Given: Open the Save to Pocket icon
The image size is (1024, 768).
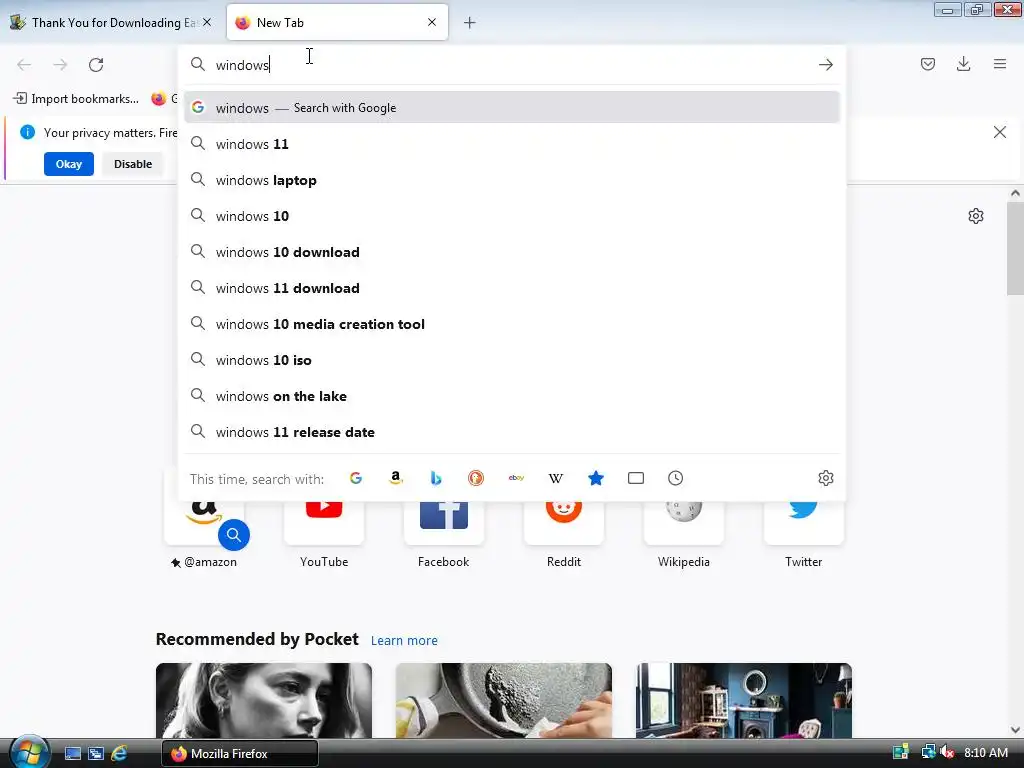Looking at the screenshot, I should (928, 64).
